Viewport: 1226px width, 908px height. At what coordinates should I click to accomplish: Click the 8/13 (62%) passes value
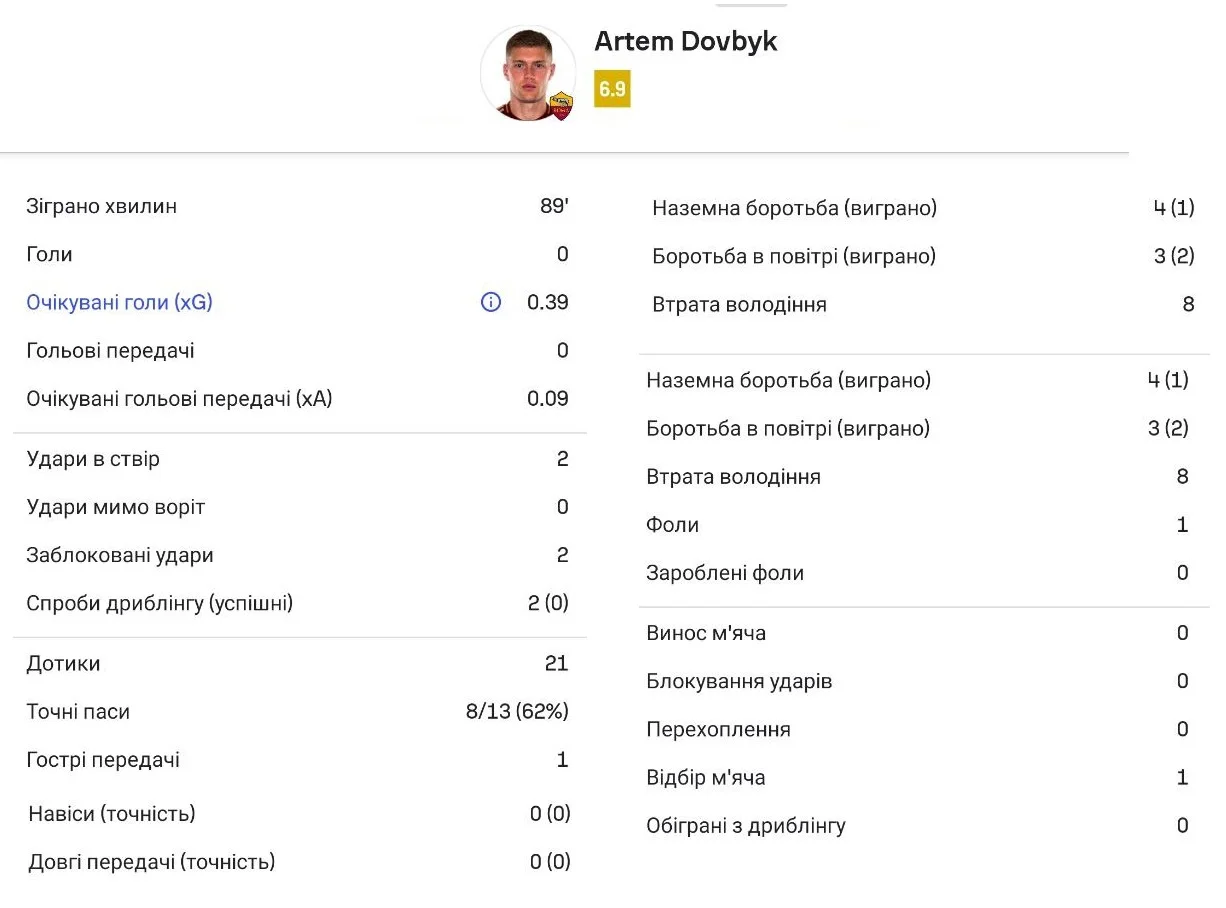(x=517, y=711)
